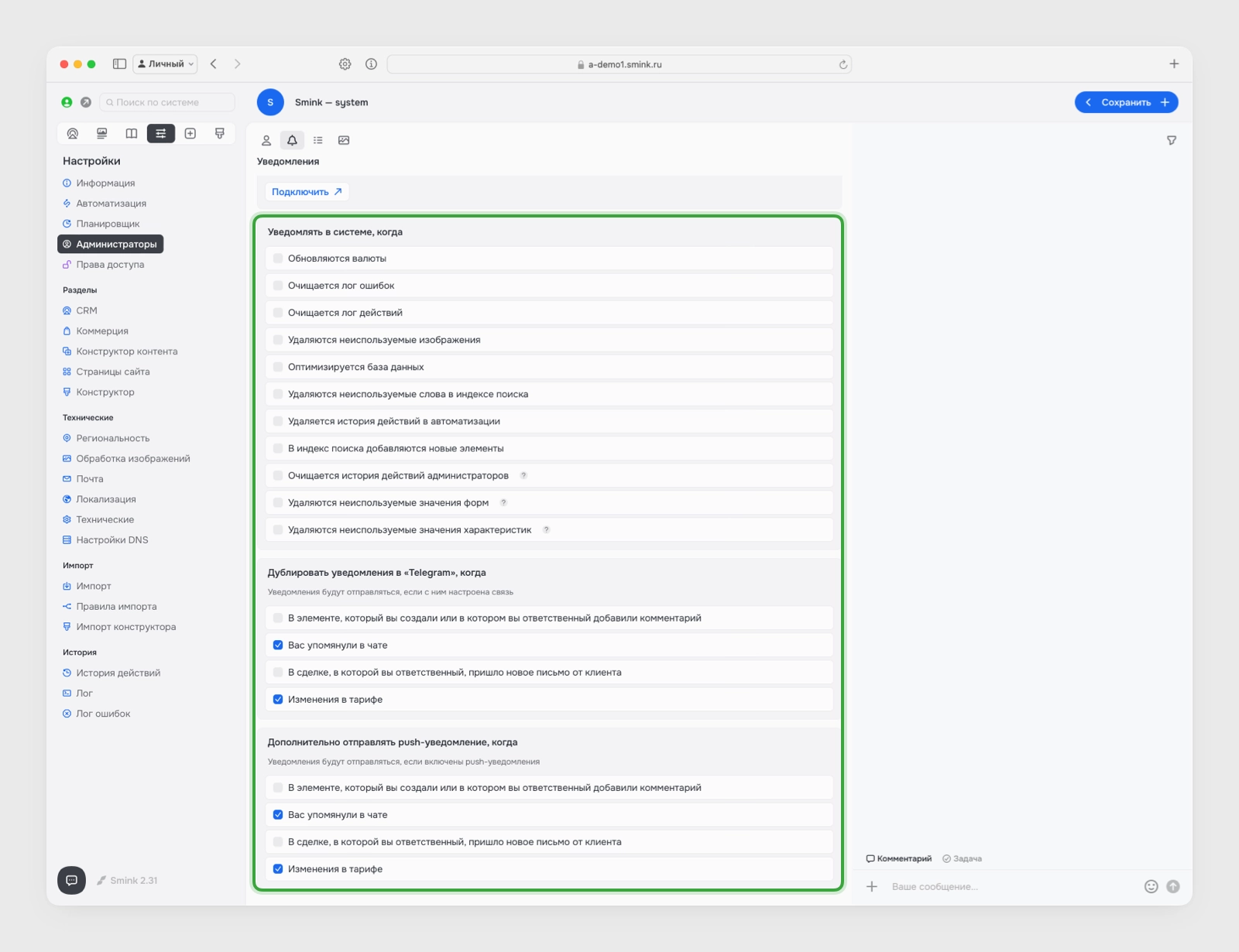Open the book-shaped documentation icon
The image size is (1239, 952).
[132, 133]
